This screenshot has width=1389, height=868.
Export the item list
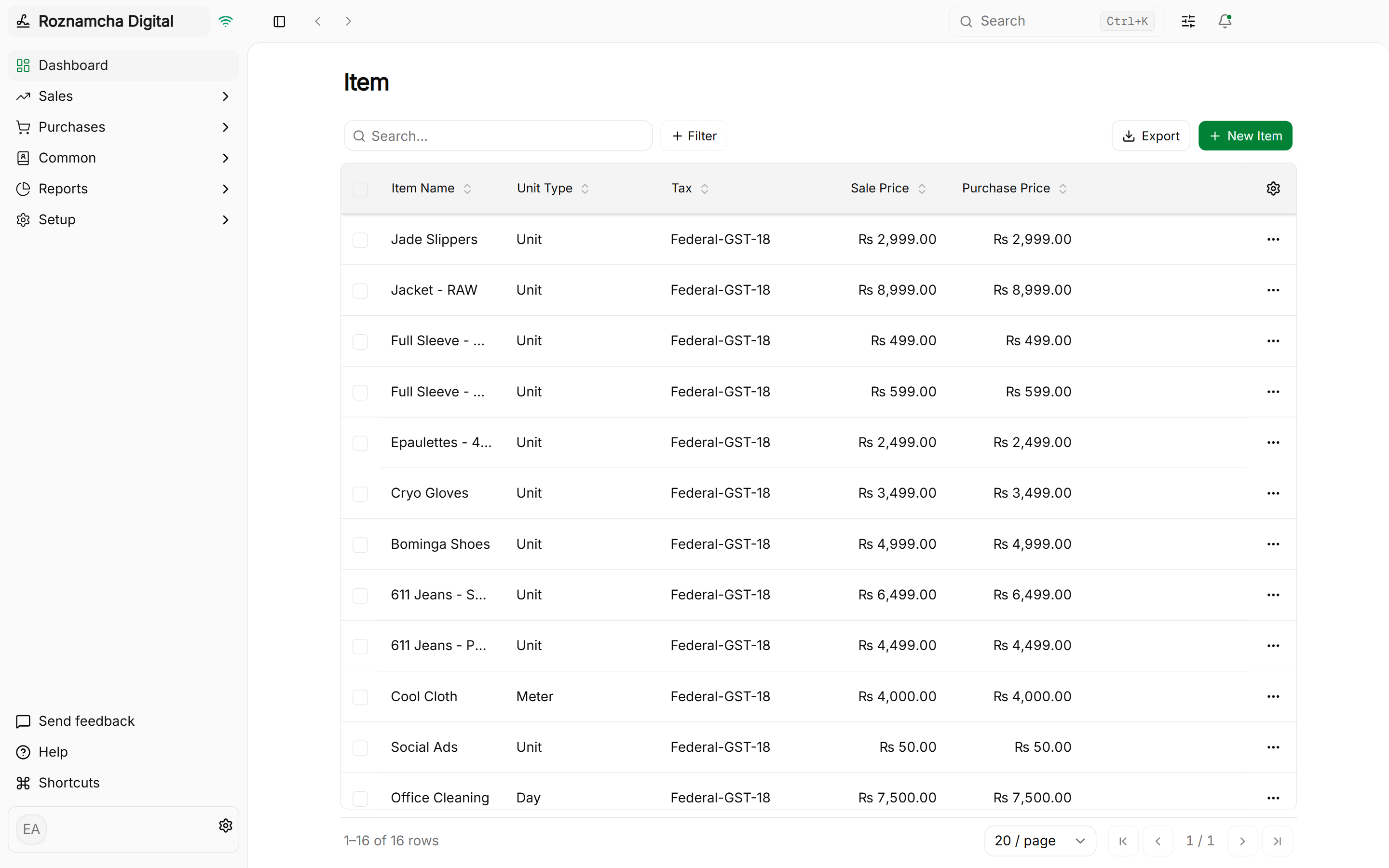tap(1150, 136)
